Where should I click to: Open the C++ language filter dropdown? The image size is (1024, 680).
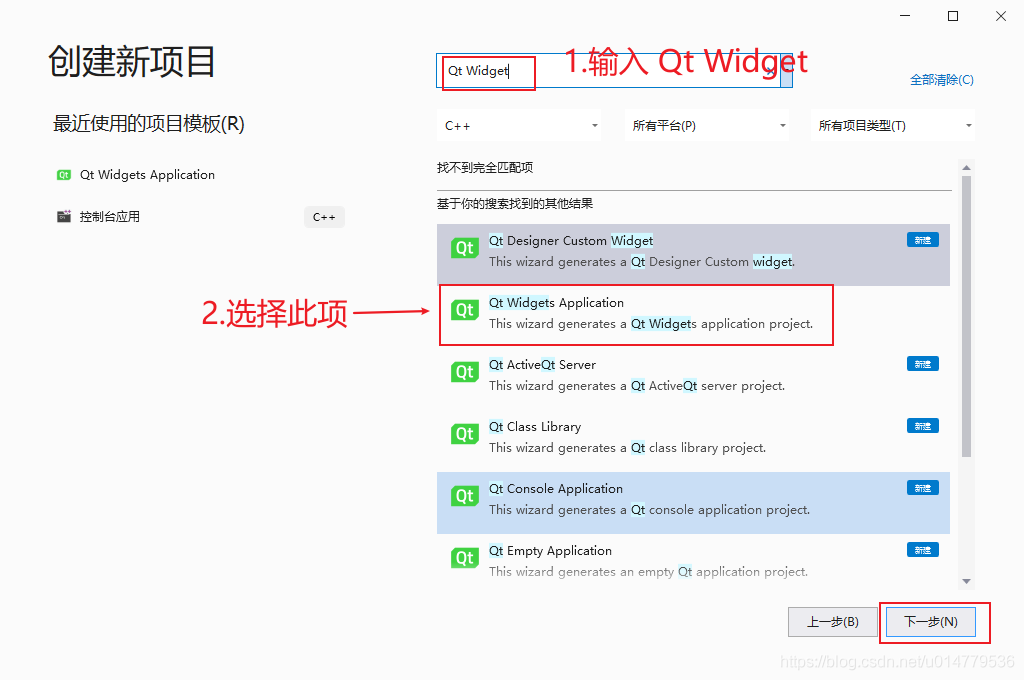point(519,125)
